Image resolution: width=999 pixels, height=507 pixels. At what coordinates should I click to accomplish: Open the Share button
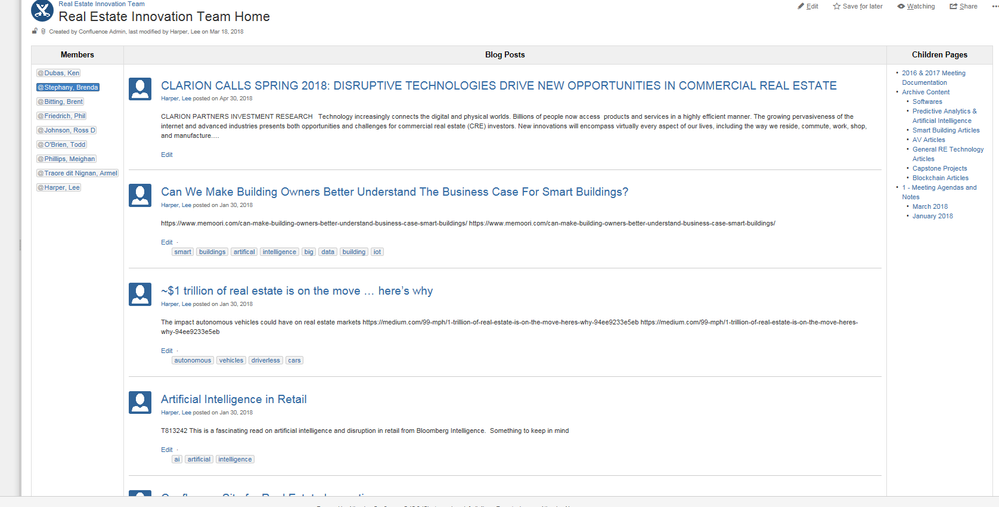[x=963, y=6]
